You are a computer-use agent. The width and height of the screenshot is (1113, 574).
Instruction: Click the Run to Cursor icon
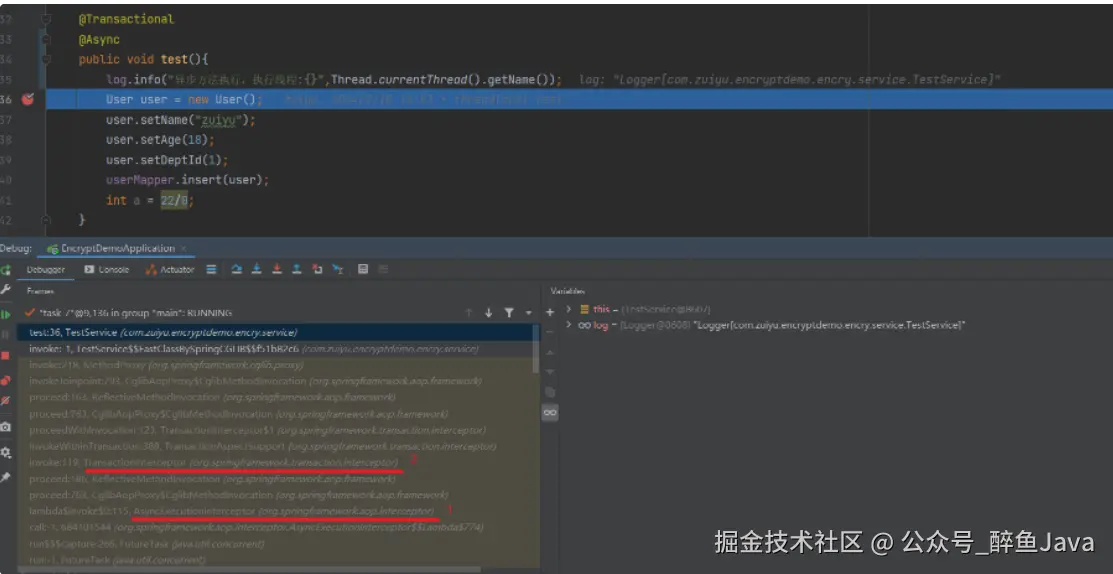338,270
